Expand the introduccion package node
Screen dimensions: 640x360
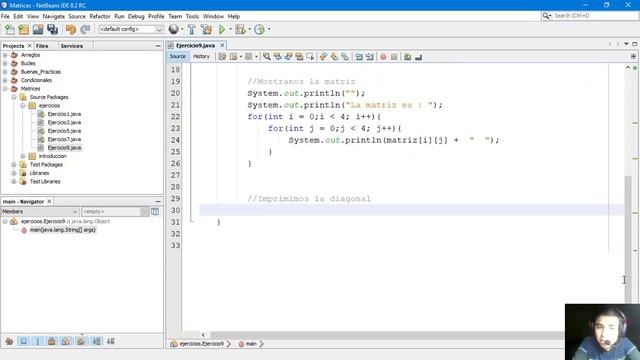tap(23, 156)
